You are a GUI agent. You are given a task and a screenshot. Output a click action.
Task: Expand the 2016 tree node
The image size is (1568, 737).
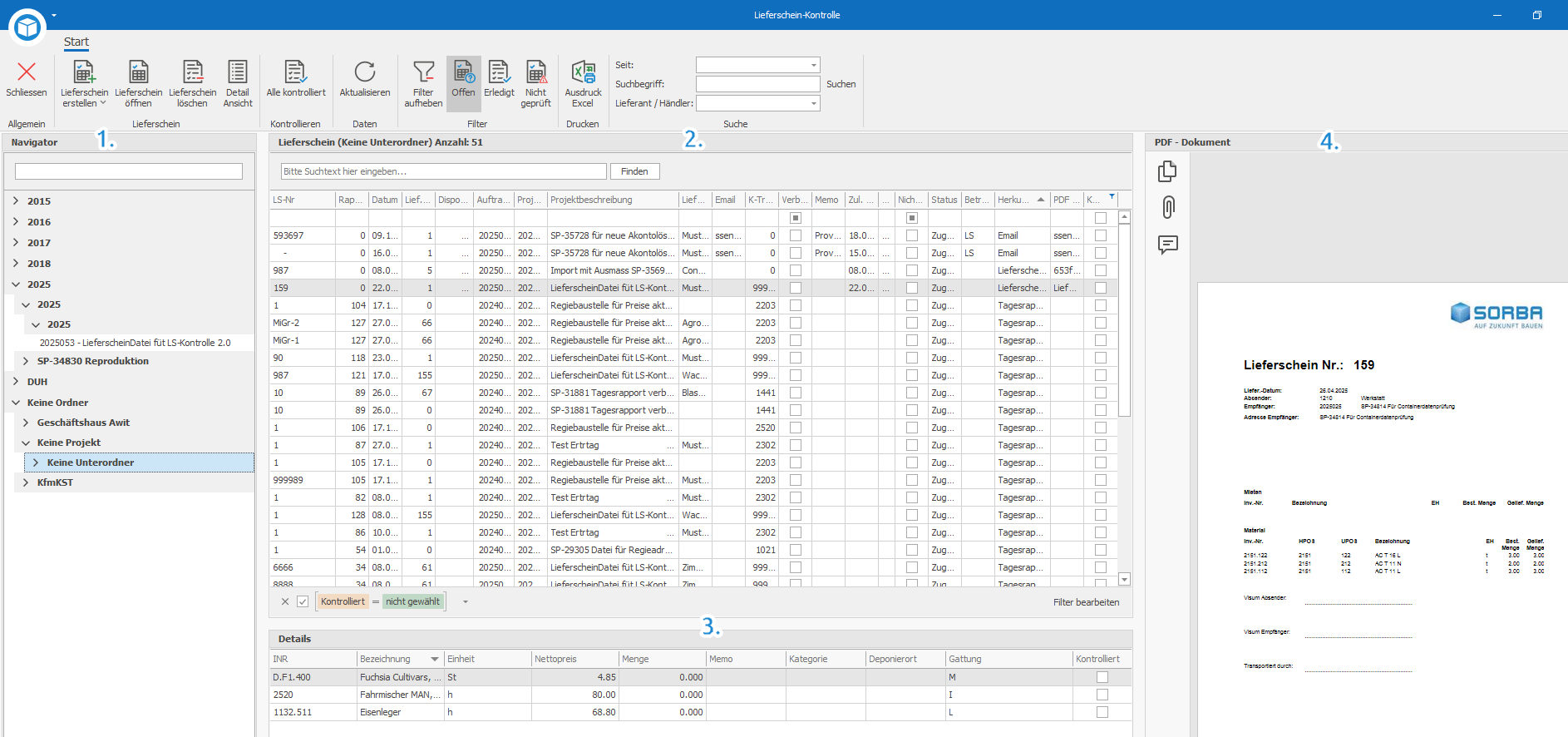[16, 221]
